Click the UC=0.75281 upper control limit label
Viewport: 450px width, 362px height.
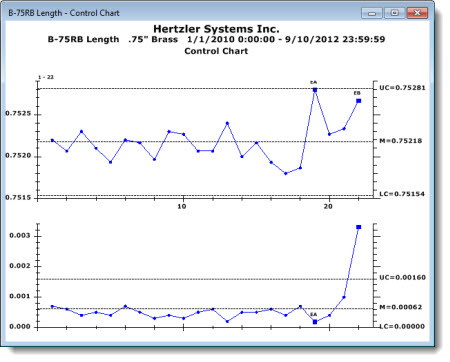click(402, 88)
